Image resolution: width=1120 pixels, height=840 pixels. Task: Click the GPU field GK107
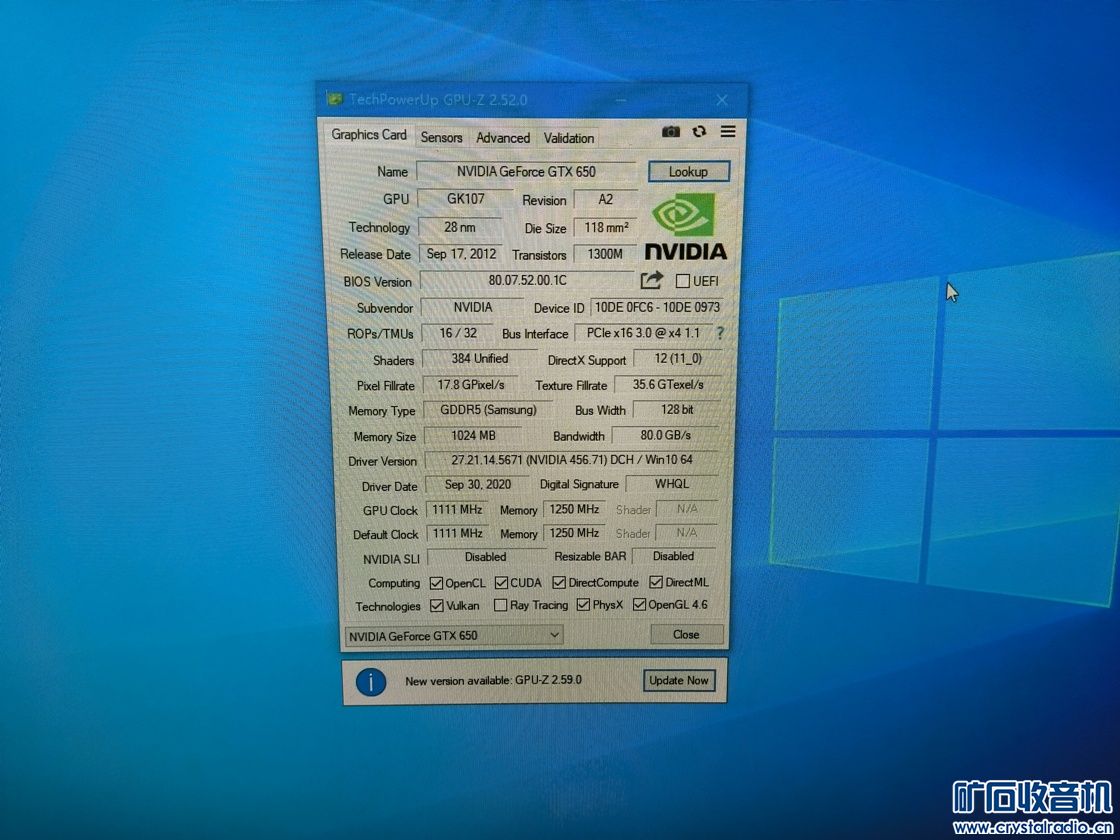[465, 199]
